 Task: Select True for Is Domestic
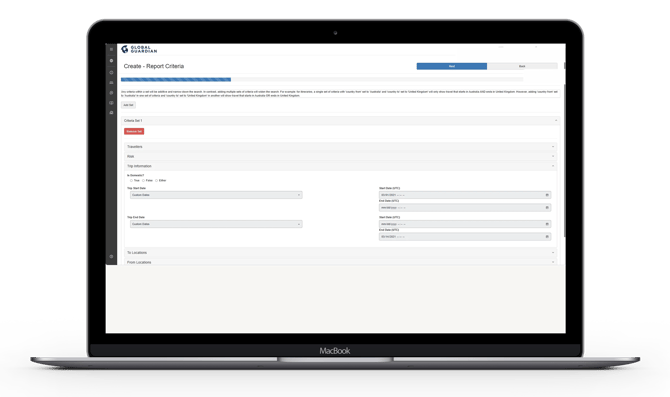tap(131, 180)
